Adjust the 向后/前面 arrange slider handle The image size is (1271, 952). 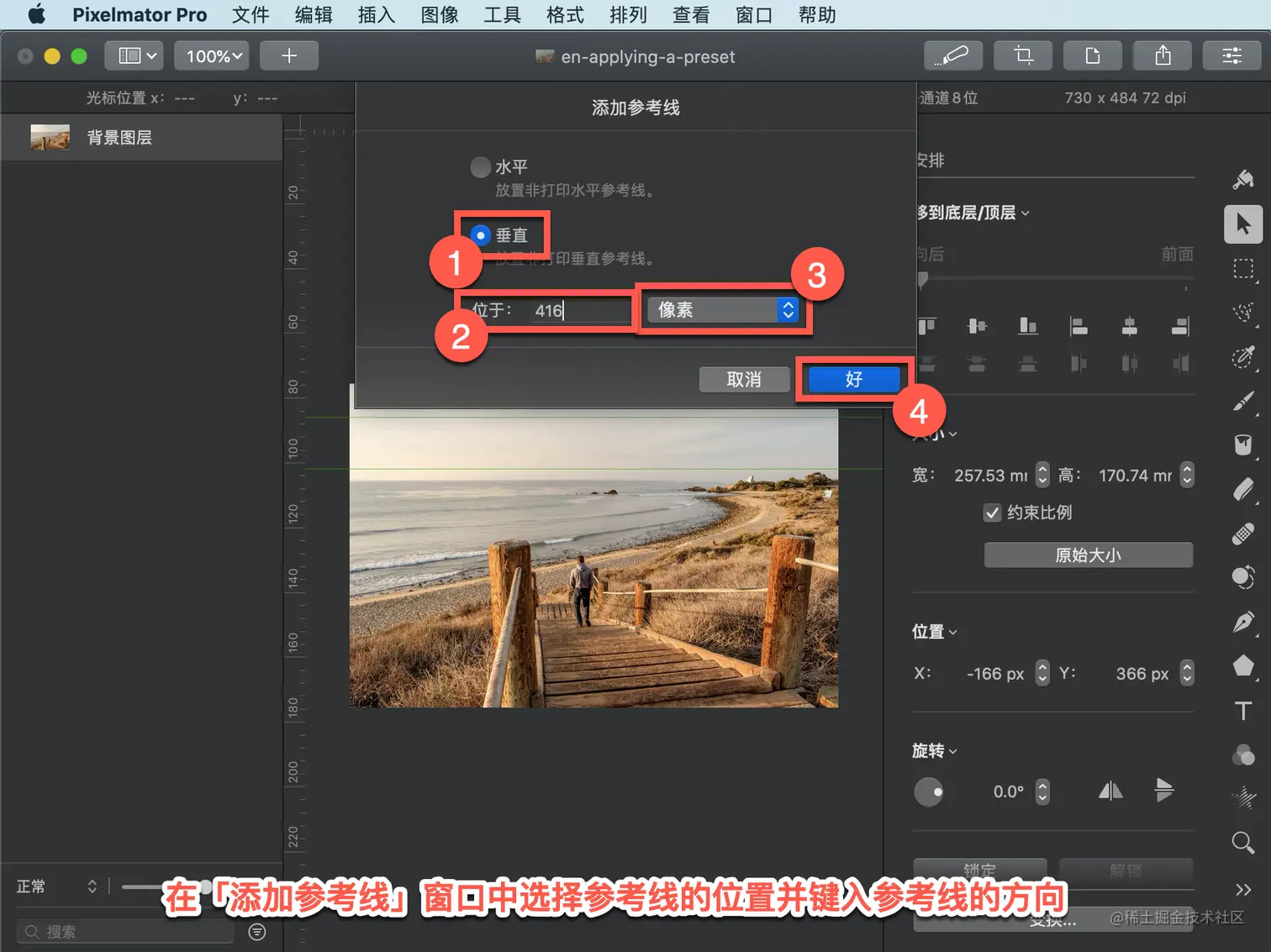point(923,279)
